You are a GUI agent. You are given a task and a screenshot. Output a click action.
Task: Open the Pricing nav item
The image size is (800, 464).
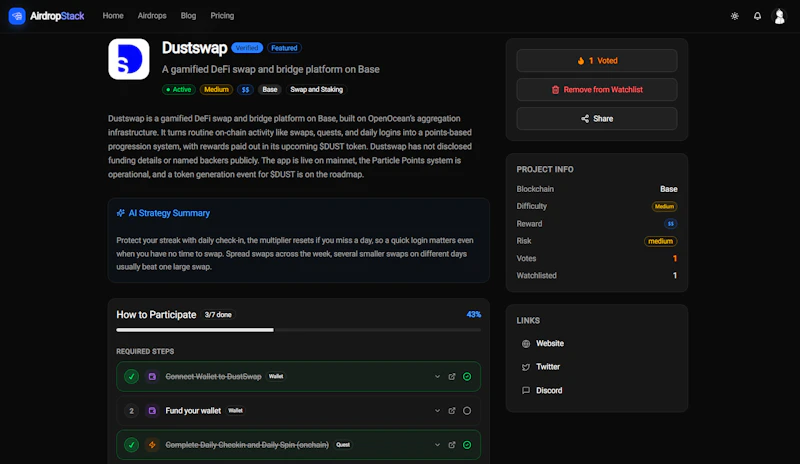pyautogui.click(x=222, y=16)
